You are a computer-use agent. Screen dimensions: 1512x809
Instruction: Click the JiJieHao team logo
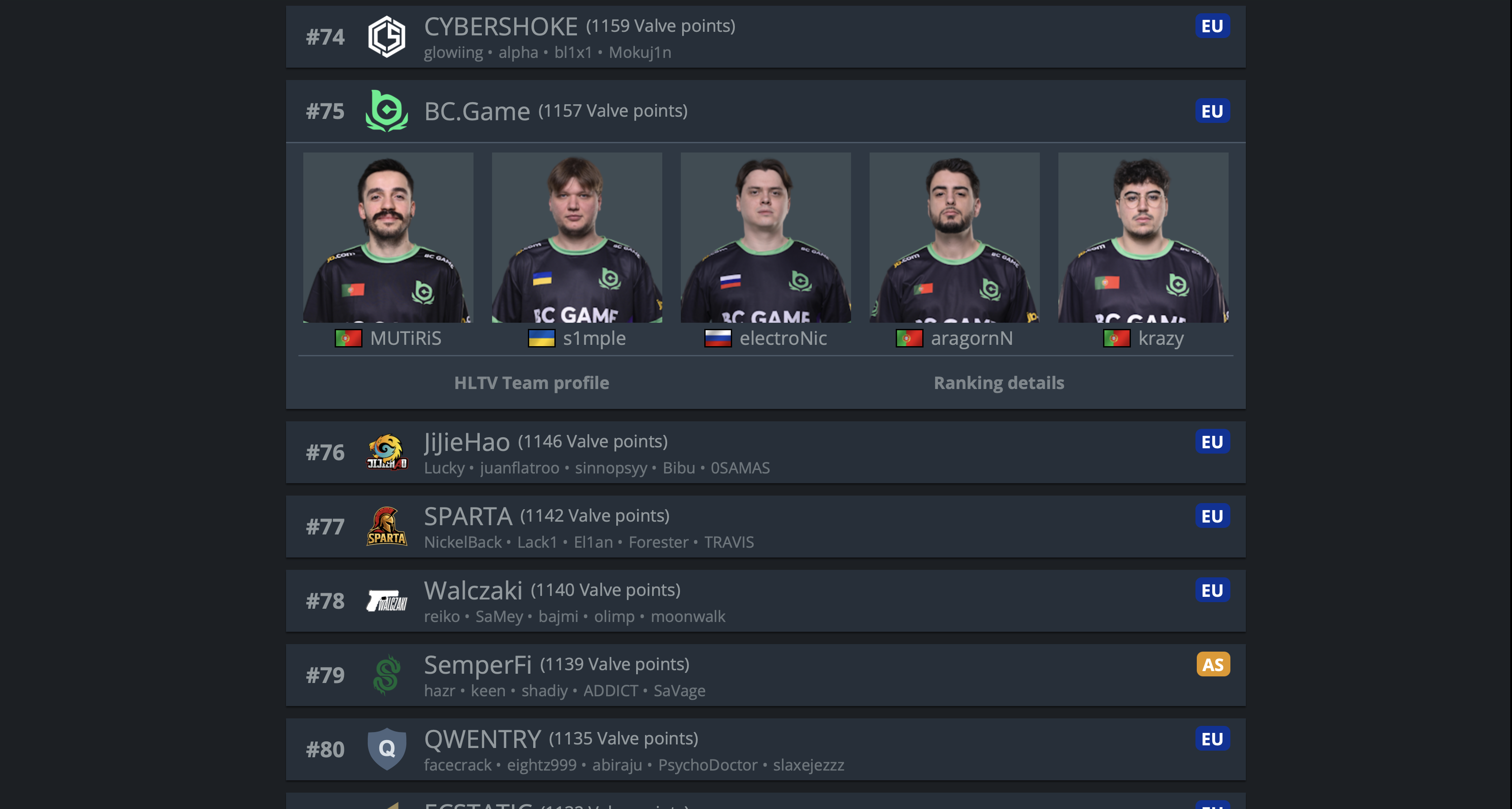pos(386,452)
